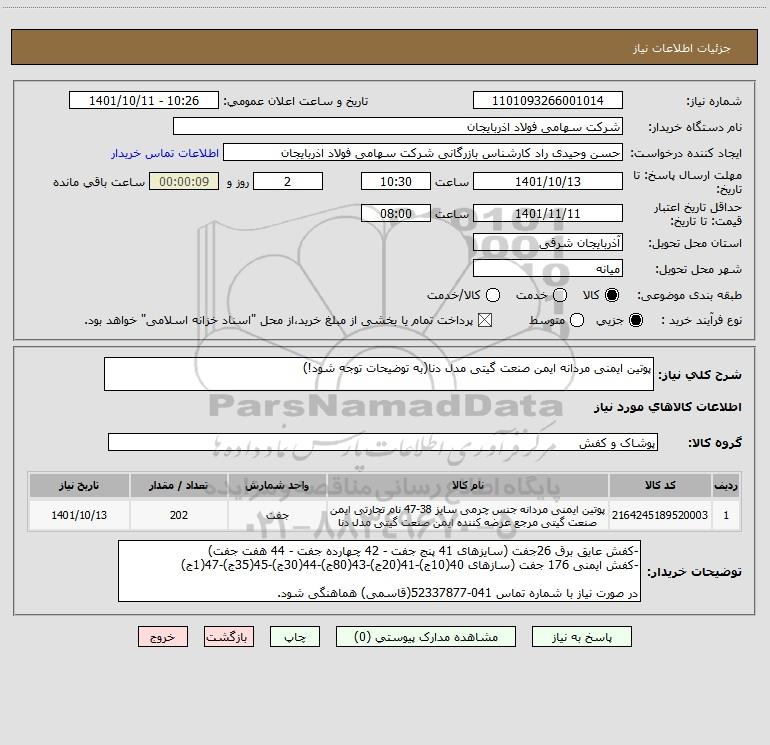Select the کالا/خدمت radio button
The height and width of the screenshot is (745, 770).
(493, 295)
